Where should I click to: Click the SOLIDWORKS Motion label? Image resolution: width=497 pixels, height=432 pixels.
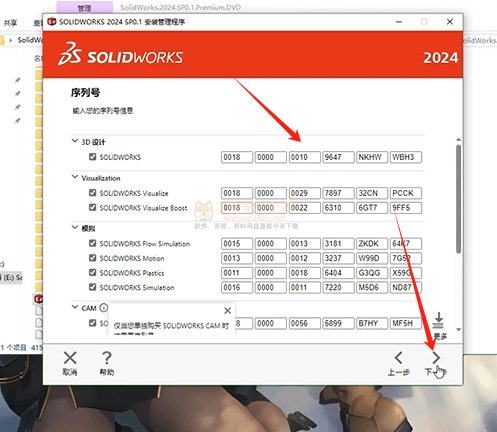click(132, 258)
